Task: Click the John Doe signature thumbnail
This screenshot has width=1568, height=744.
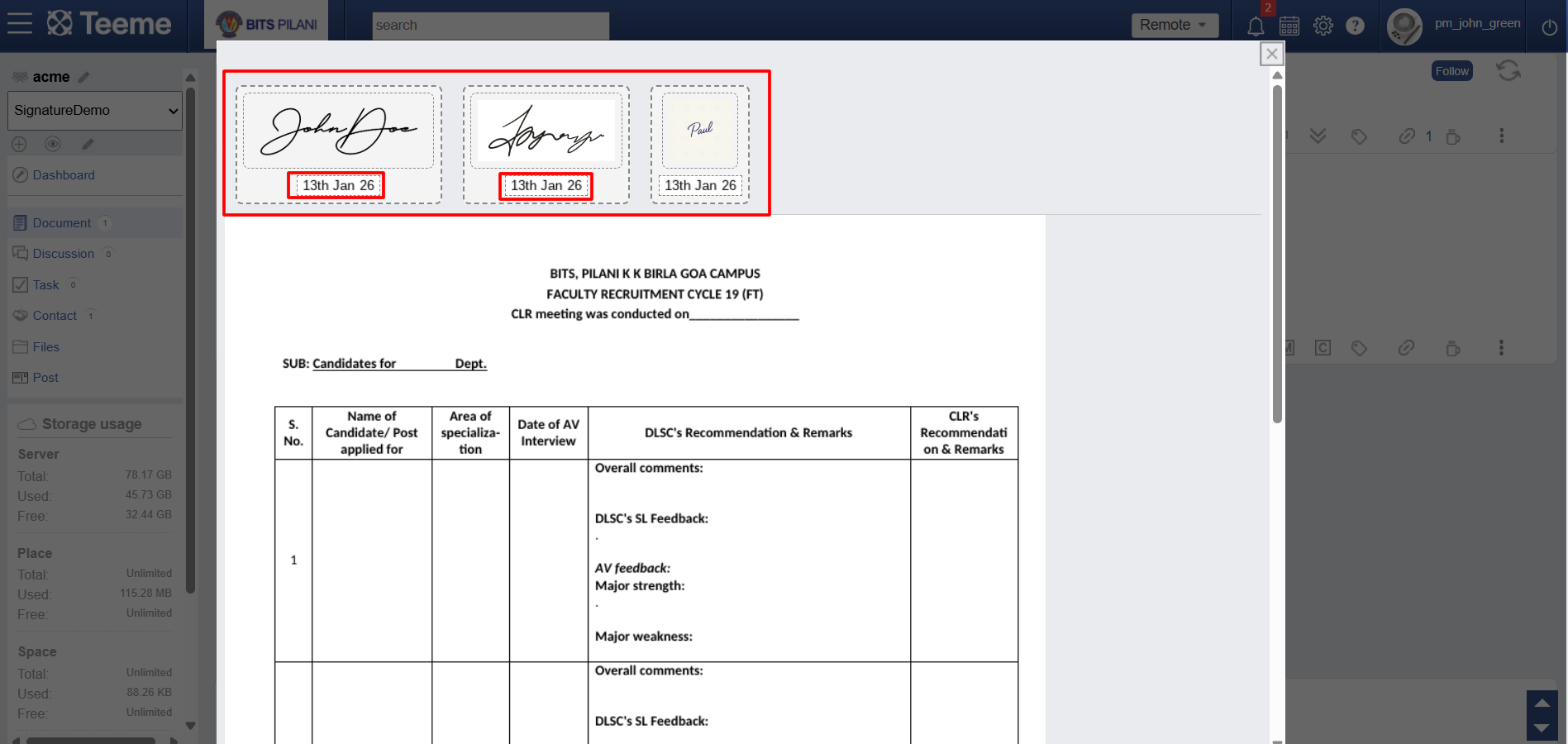Action: click(x=338, y=131)
